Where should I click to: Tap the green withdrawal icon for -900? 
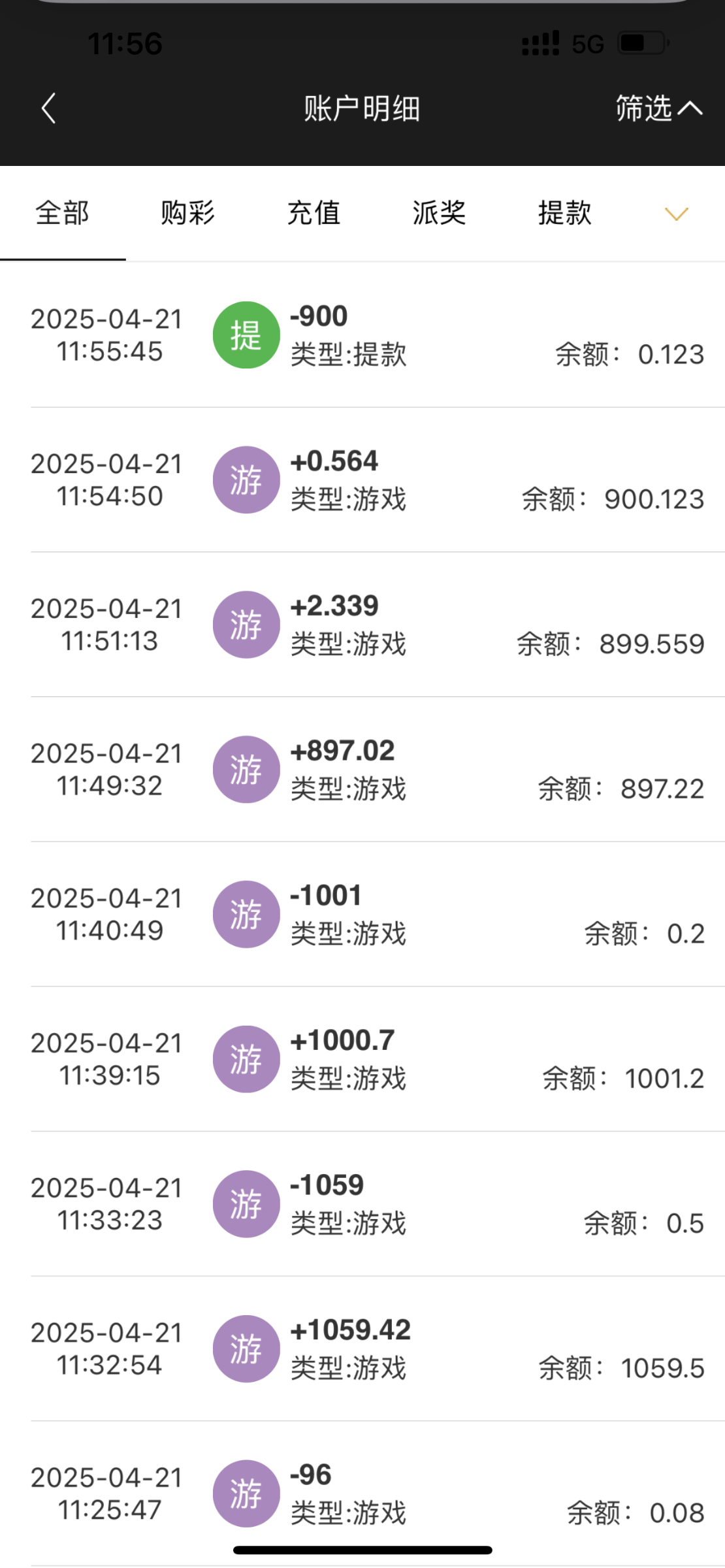click(x=246, y=335)
